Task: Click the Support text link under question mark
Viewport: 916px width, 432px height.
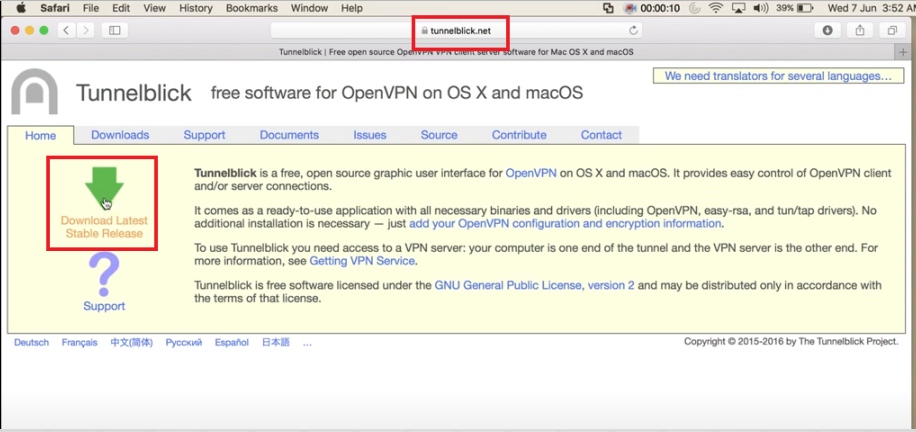Action: [x=104, y=306]
